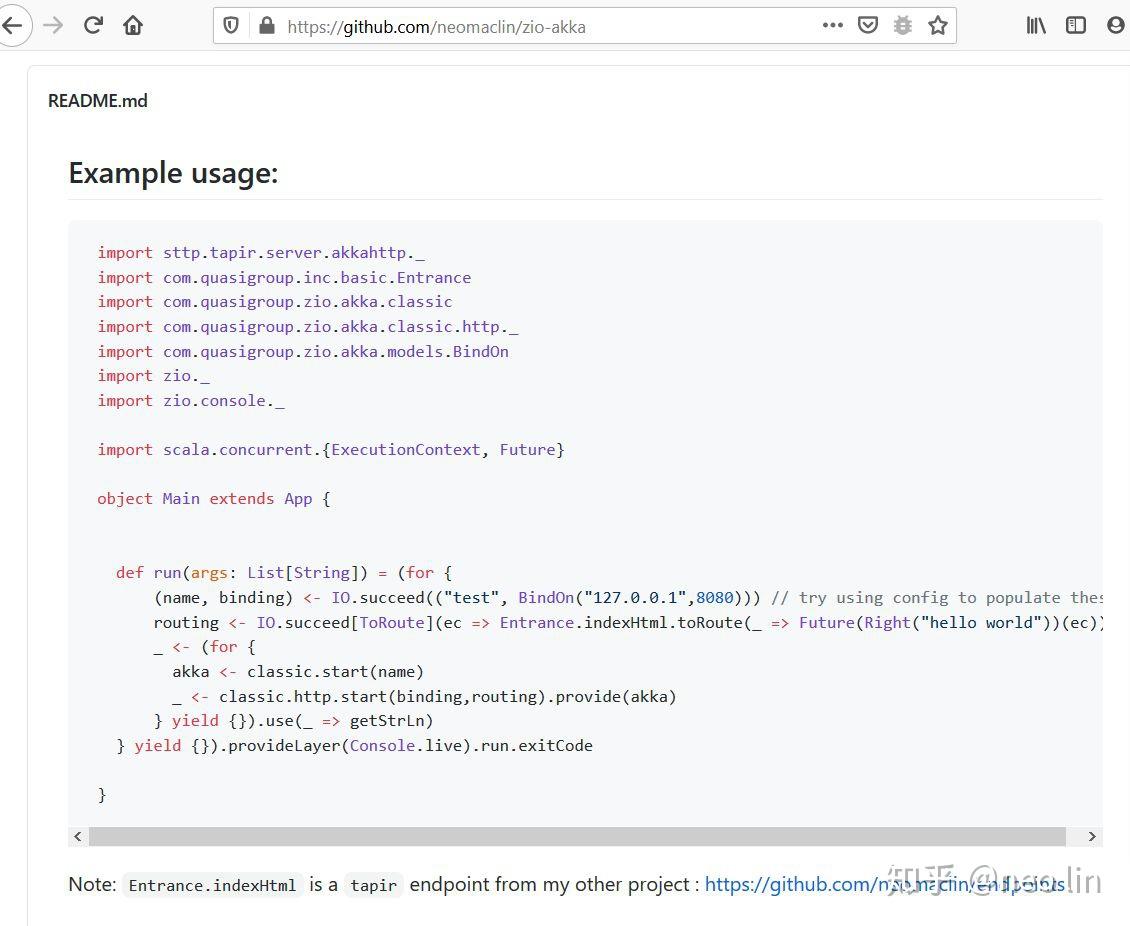Screen dimensions: 1130x926
Task: Click the bug extension icon in address bar
Action: (x=903, y=26)
